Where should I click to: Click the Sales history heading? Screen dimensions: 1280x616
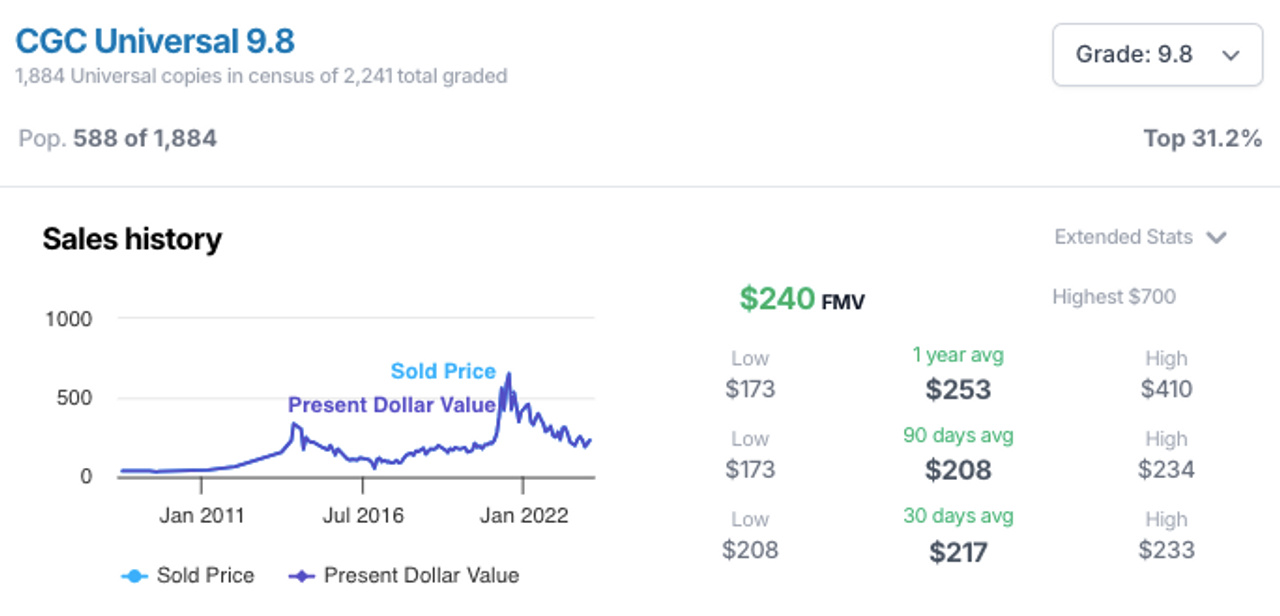click(x=132, y=240)
